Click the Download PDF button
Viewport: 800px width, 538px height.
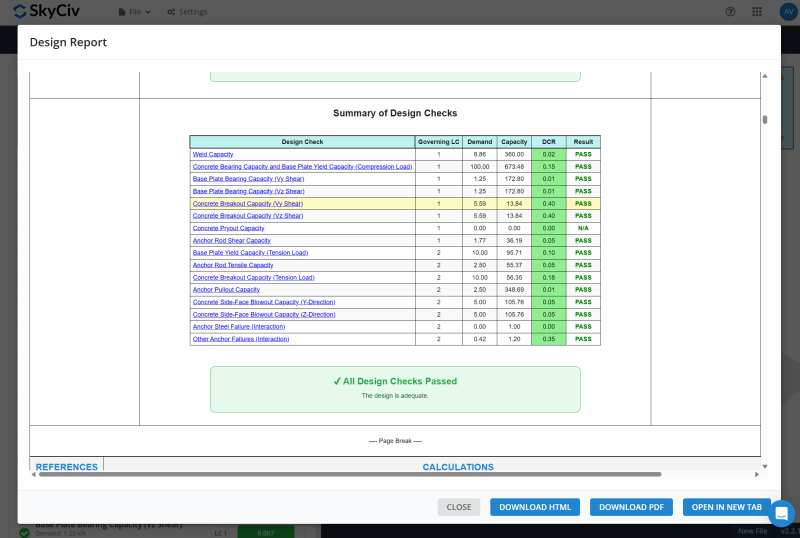point(631,507)
